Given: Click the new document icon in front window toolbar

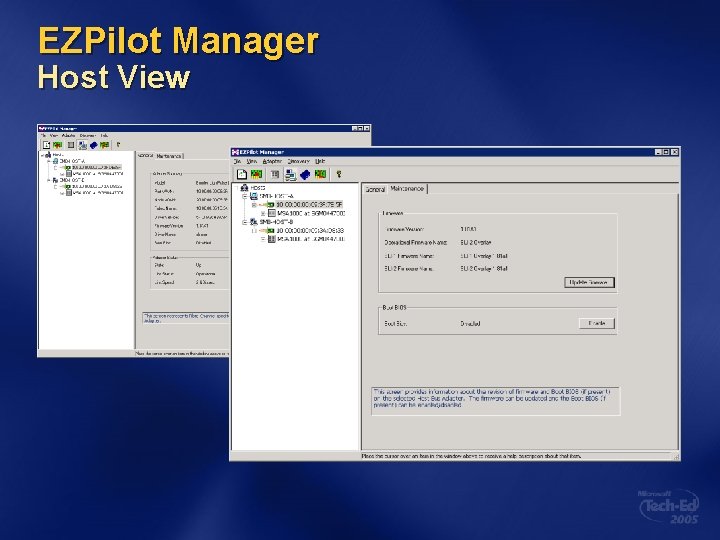Looking at the screenshot, I should pos(242,174).
